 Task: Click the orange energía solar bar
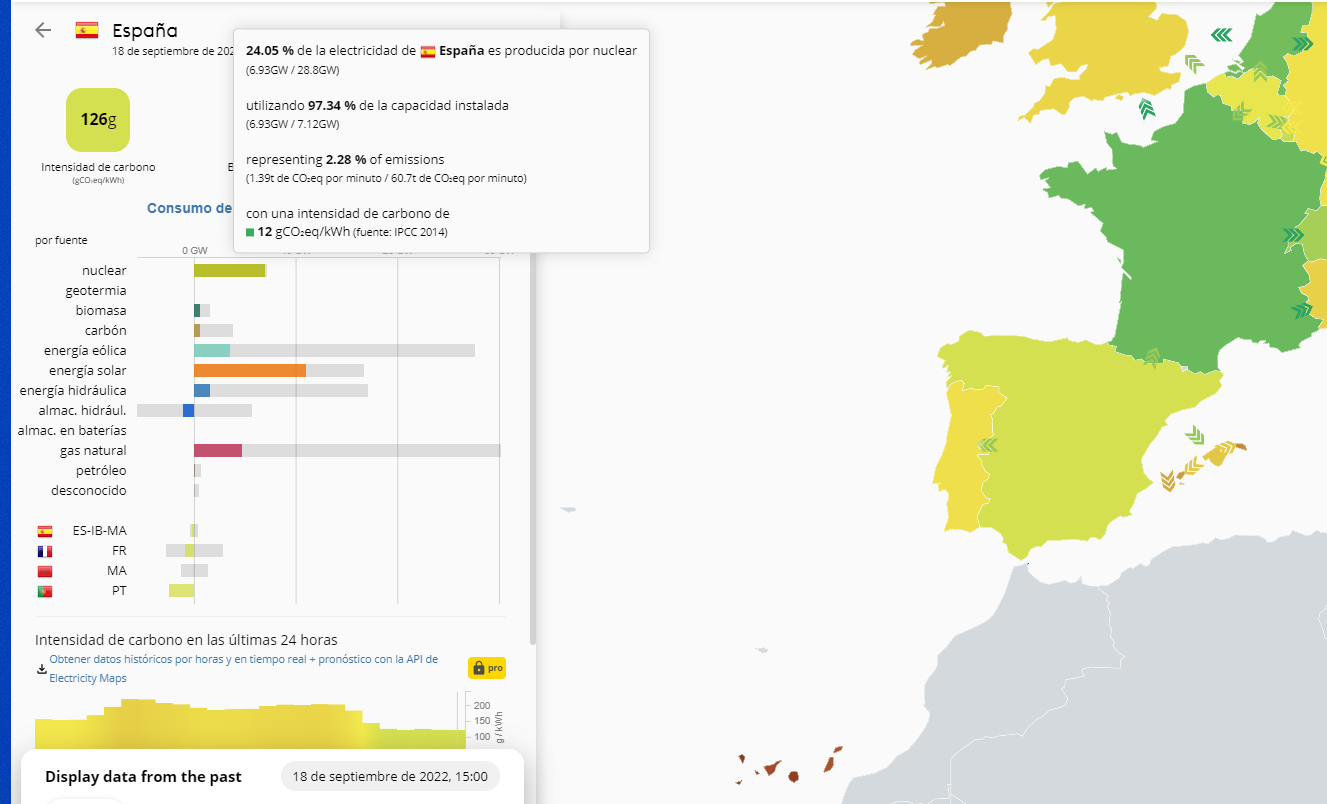(250, 370)
